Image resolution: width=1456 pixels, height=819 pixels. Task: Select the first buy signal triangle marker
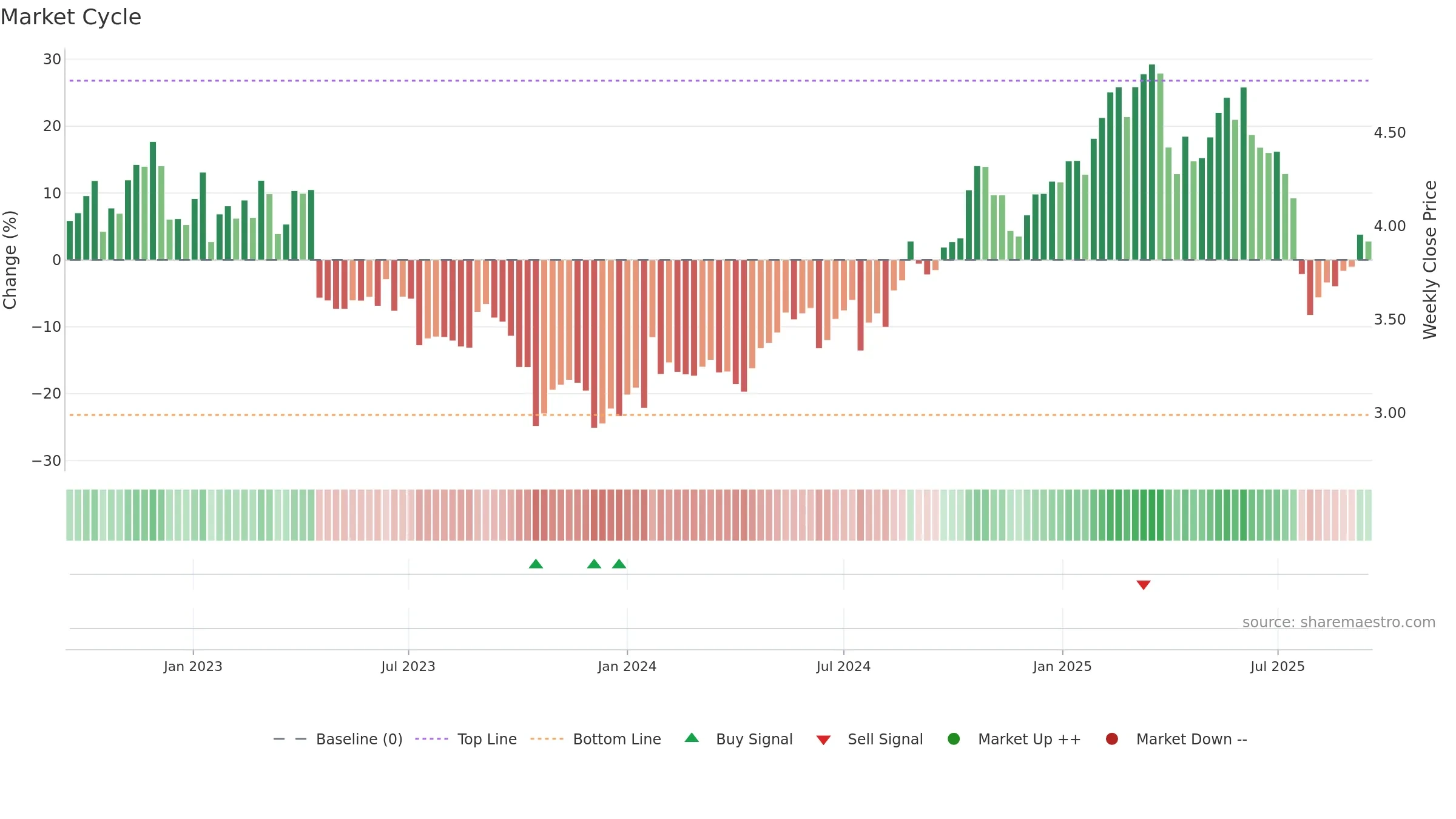point(536,564)
